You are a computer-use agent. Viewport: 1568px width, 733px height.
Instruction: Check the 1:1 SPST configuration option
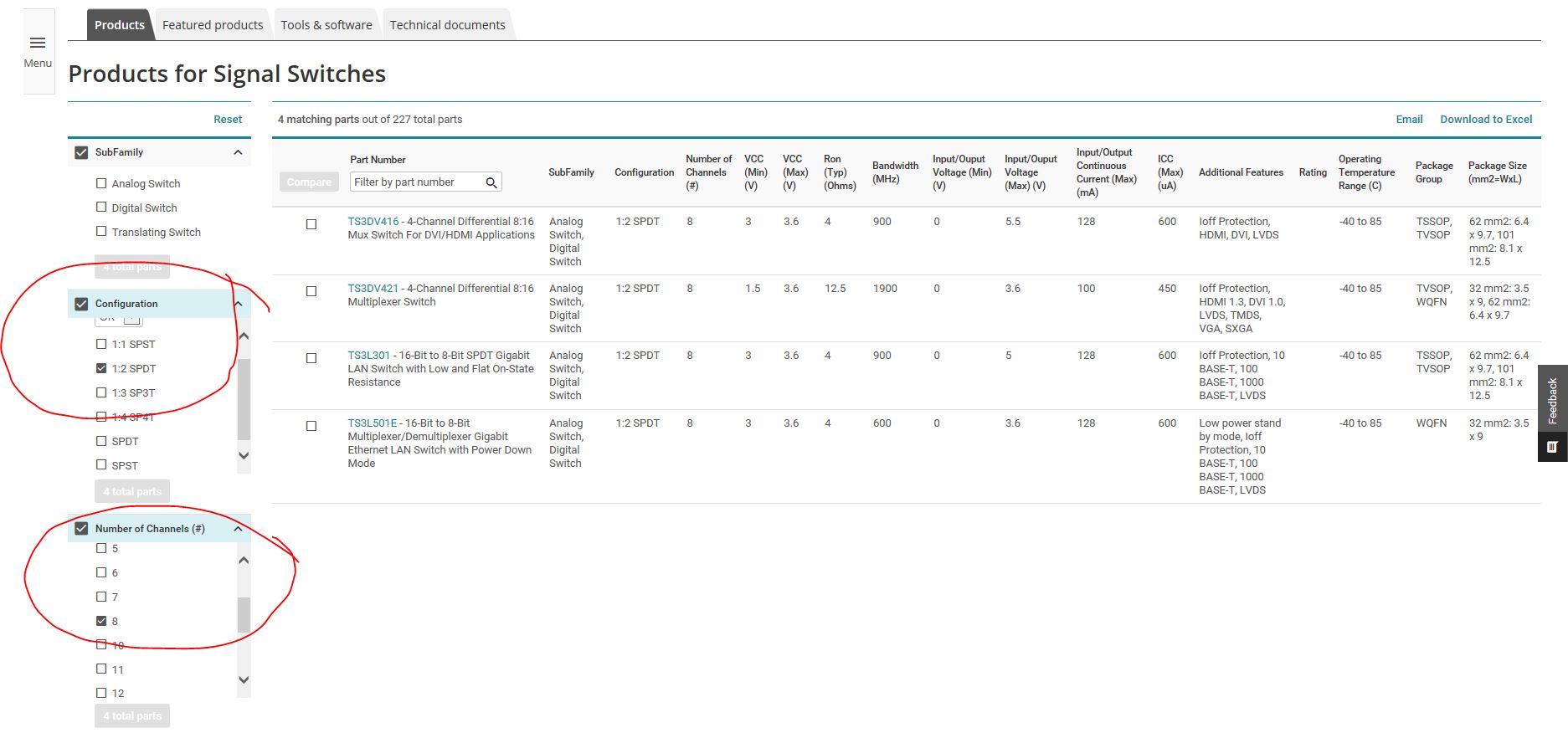coord(101,344)
